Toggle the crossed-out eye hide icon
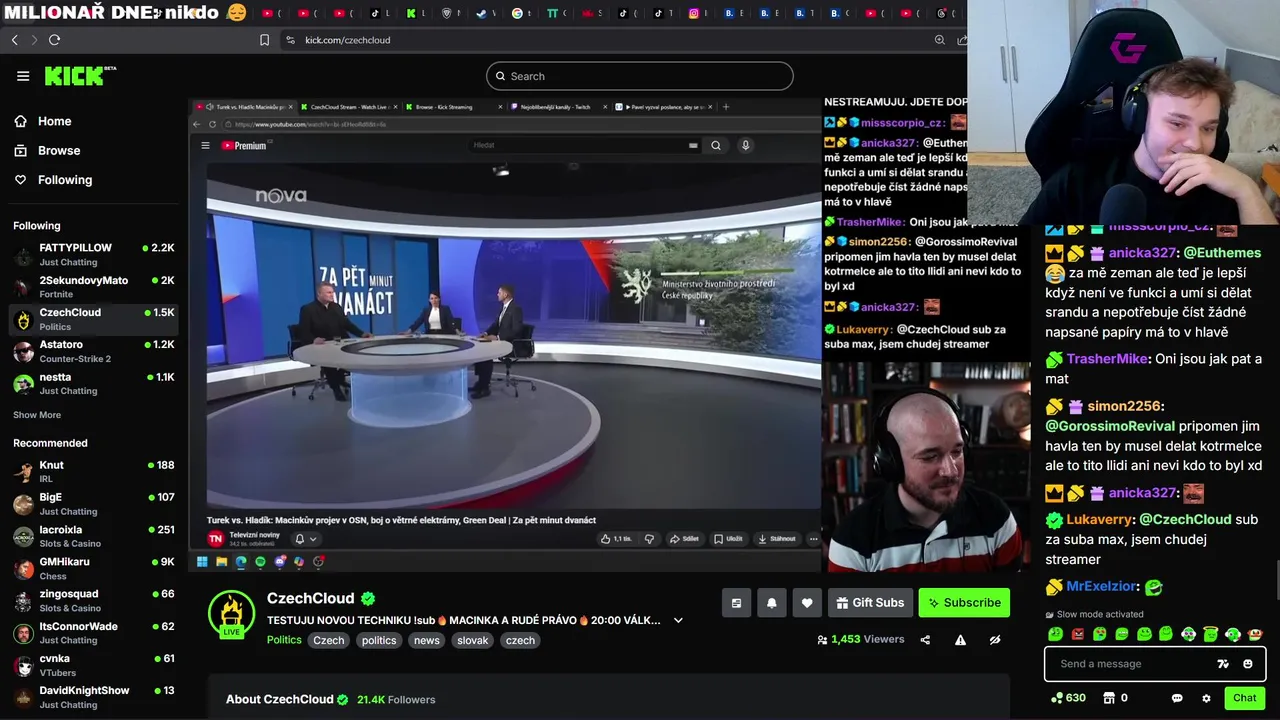1280x720 pixels. click(x=995, y=640)
